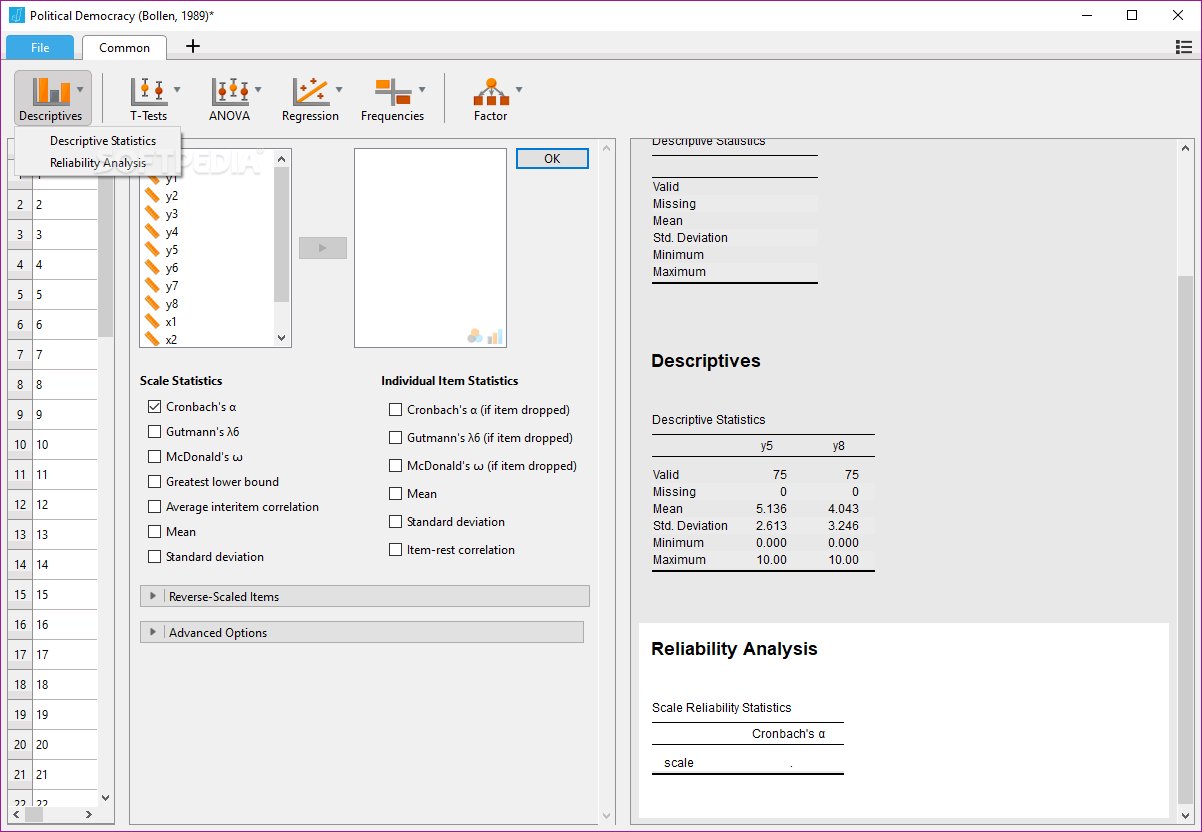Select variable y8 in the list
Screen dimensions: 1202x832
coord(172,304)
